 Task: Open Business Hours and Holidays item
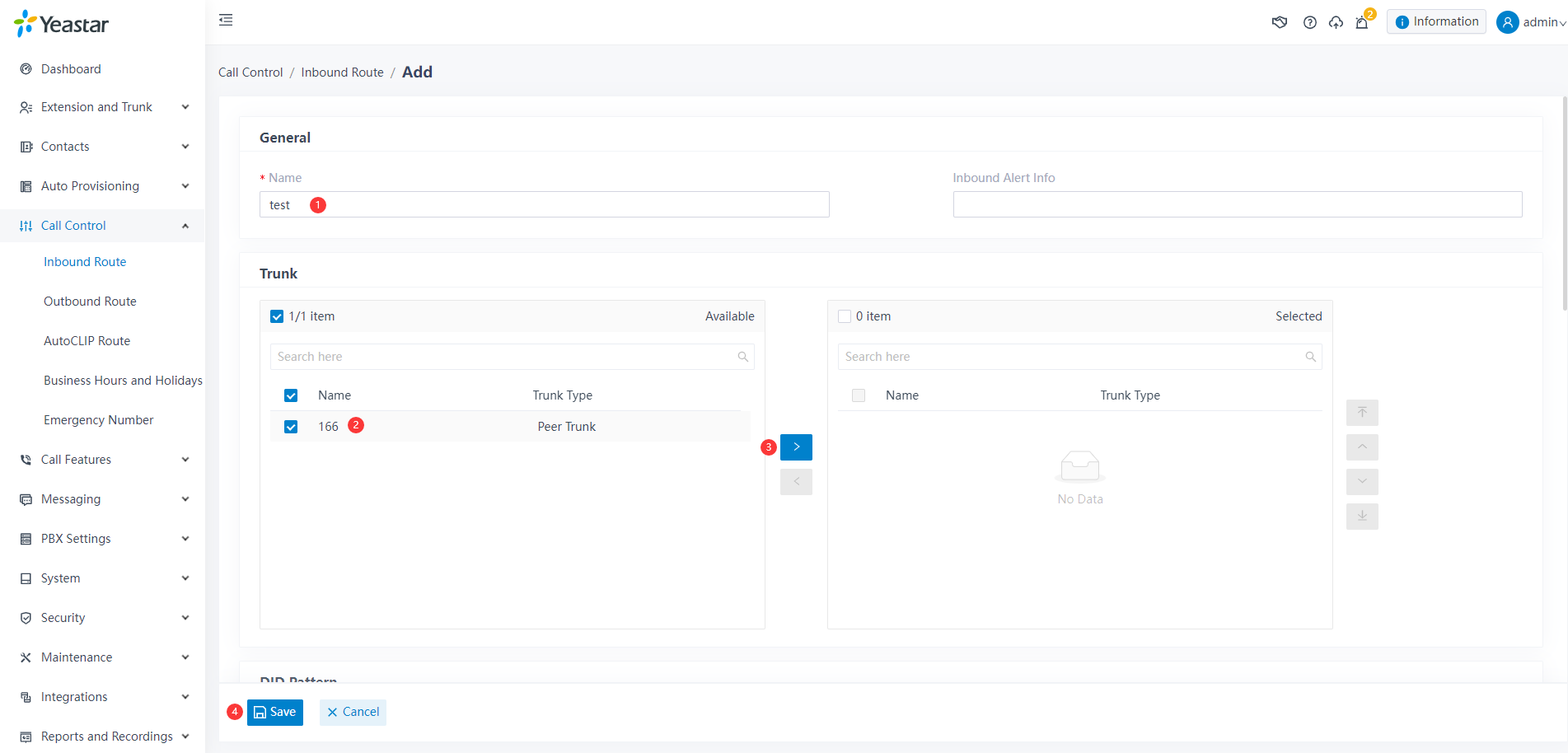point(123,381)
